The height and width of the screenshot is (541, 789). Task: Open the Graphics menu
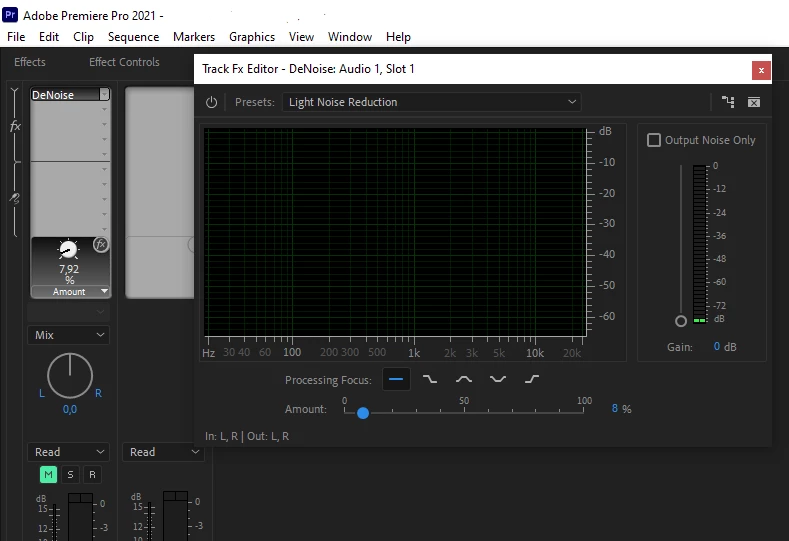click(x=252, y=37)
